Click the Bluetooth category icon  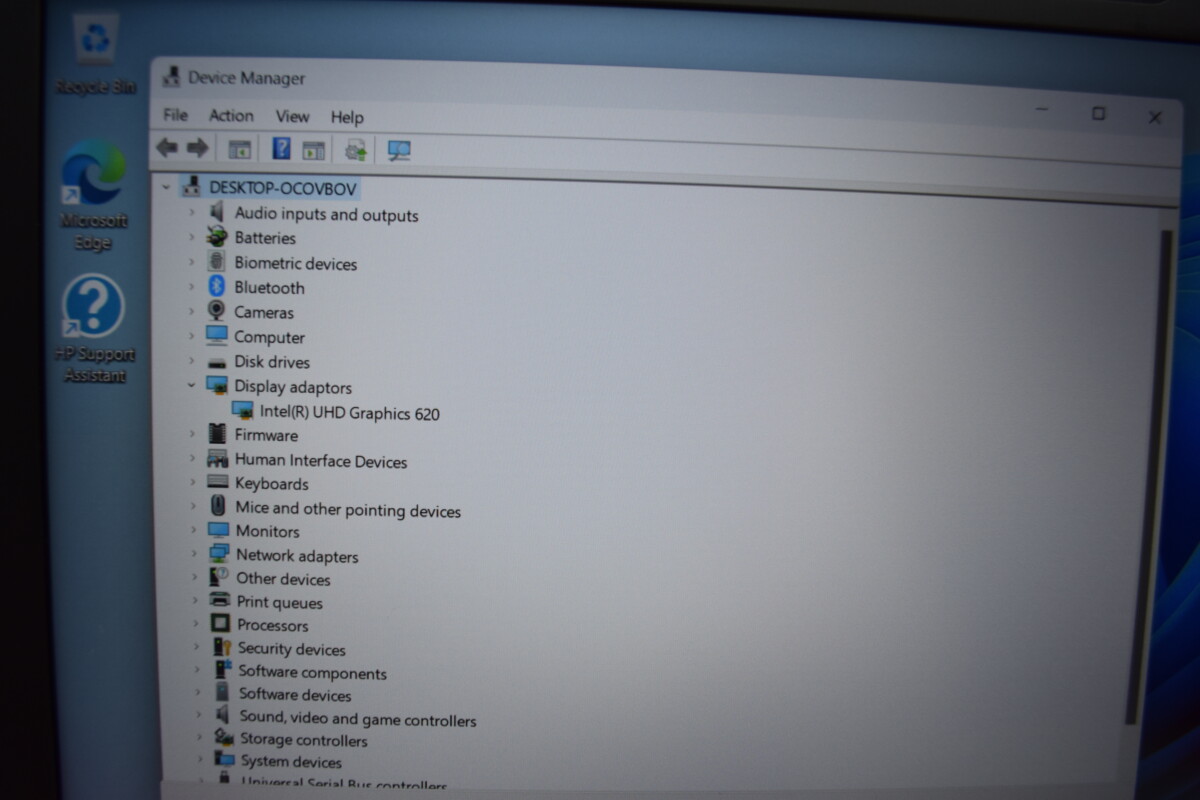(217, 287)
